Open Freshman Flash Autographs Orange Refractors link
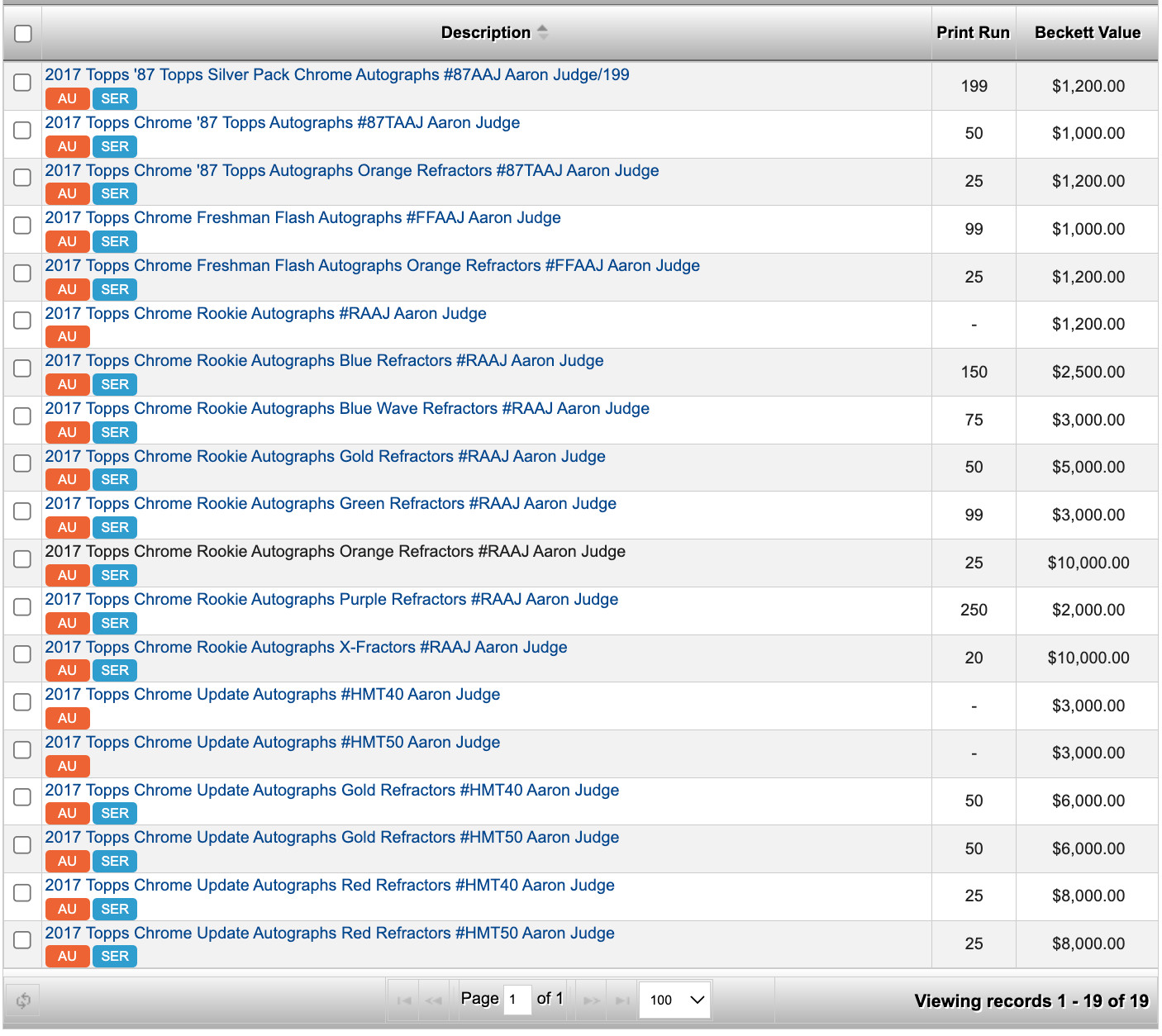 372,265
